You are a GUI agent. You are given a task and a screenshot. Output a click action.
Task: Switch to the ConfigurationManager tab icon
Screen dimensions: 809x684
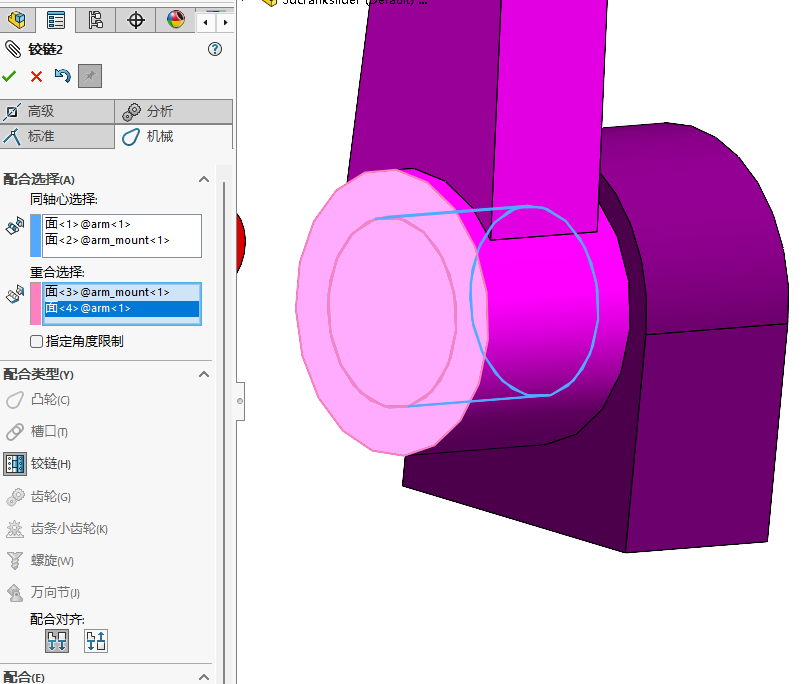point(95,20)
